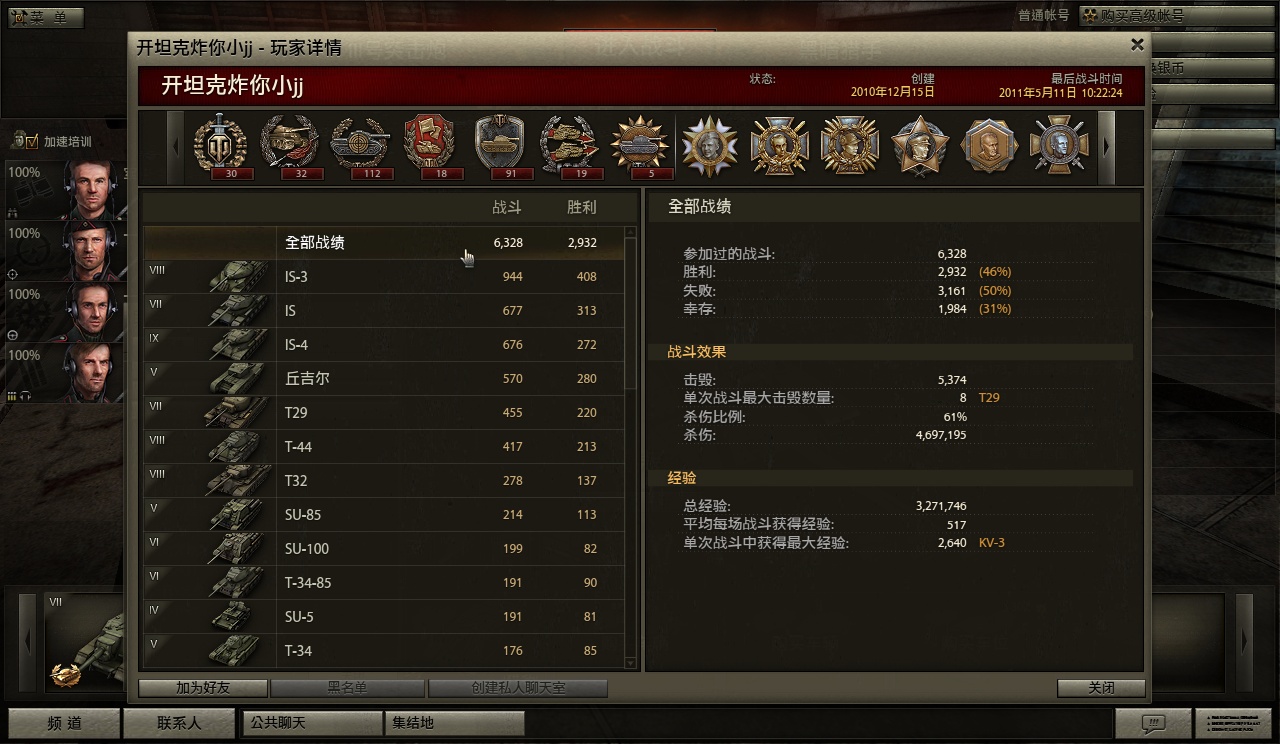Viewport: 1280px width, 744px height.
Task: Select the T29 tank row
Action: 384,412
